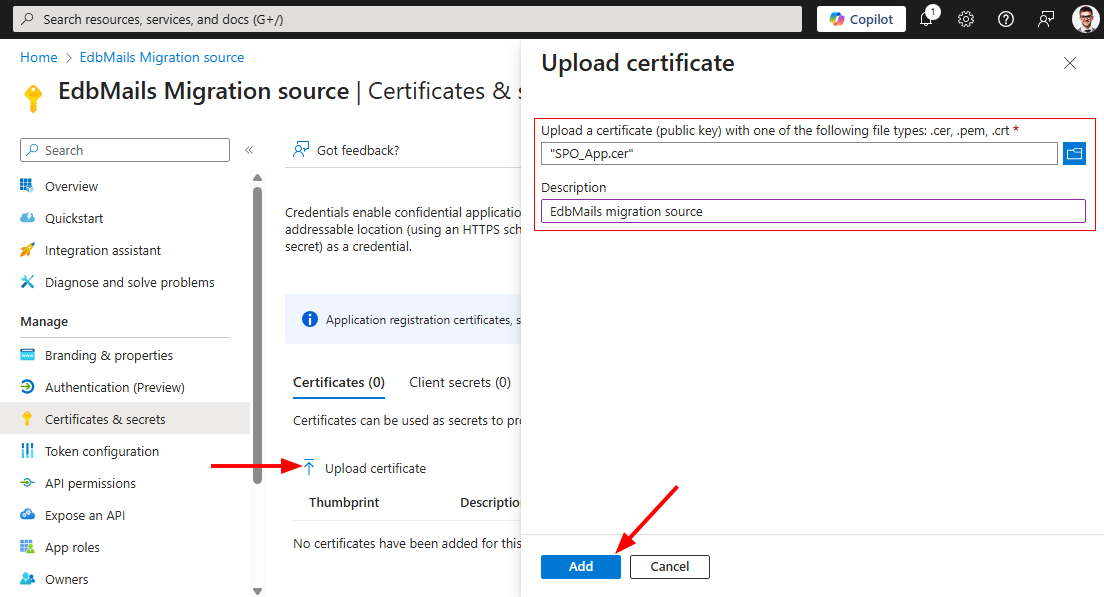Click Upload certificate arrow icon
This screenshot has width=1104, height=597.
[309, 468]
